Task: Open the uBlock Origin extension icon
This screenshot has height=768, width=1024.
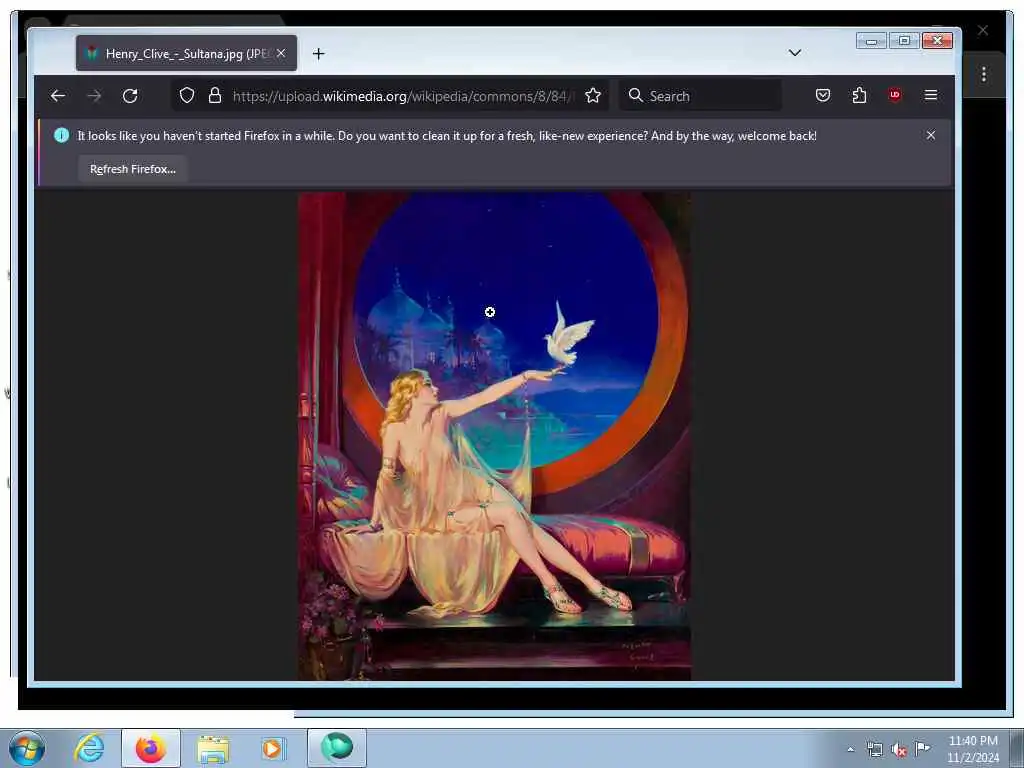Action: click(x=895, y=95)
